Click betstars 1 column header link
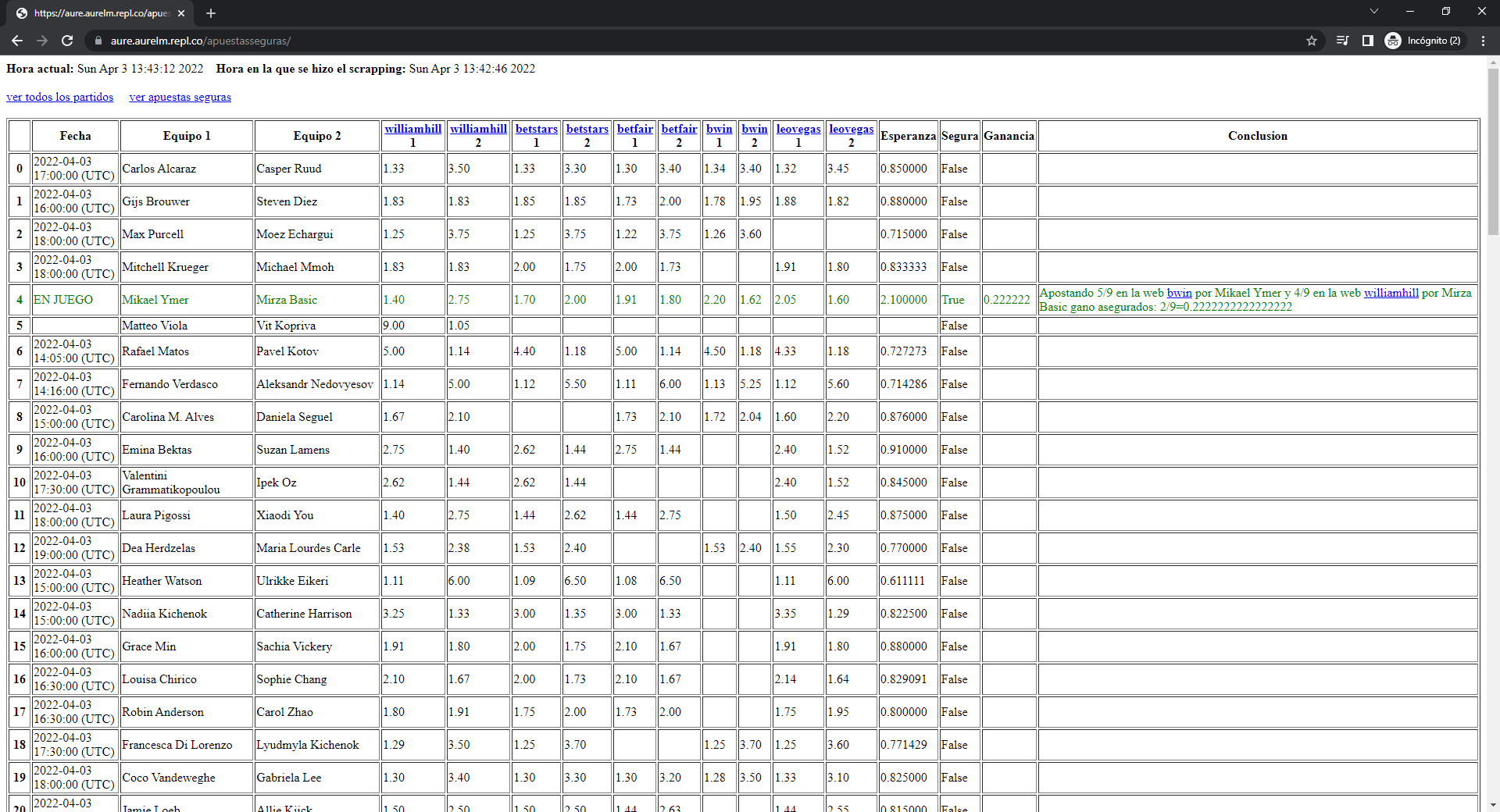Viewport: 1500px width, 812px height. (x=537, y=129)
